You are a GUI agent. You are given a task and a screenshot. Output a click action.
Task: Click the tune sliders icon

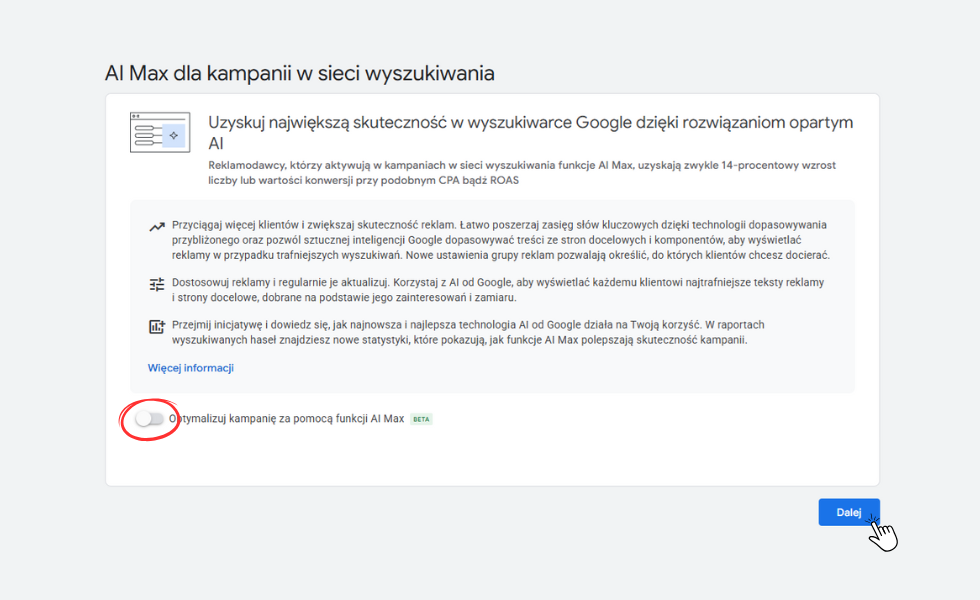coord(156,284)
